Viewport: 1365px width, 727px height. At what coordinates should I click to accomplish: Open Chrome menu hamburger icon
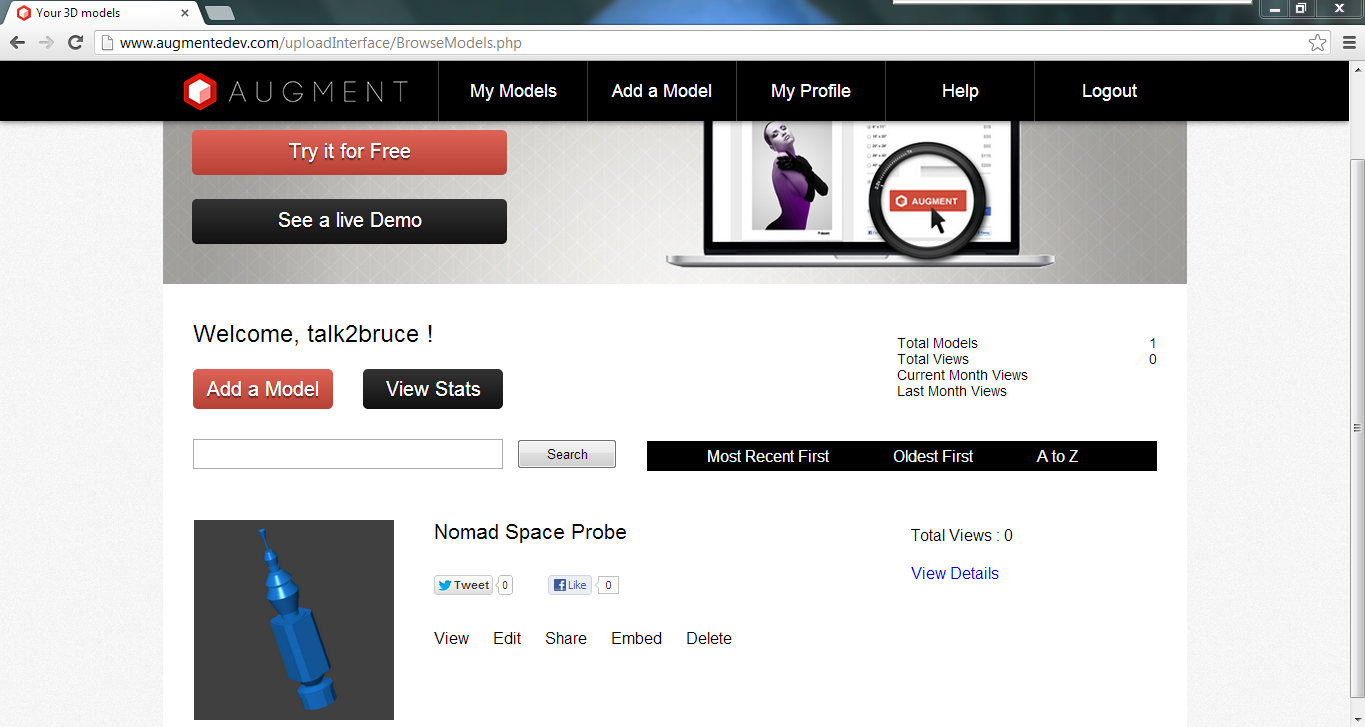pos(1348,43)
